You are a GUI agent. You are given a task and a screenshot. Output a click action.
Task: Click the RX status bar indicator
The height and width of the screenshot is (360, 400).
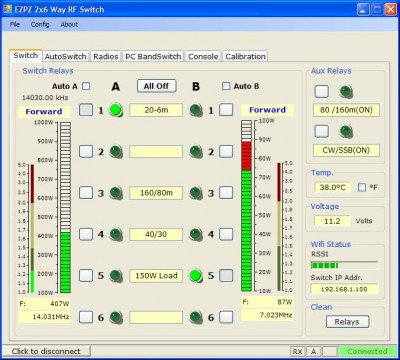298,351
